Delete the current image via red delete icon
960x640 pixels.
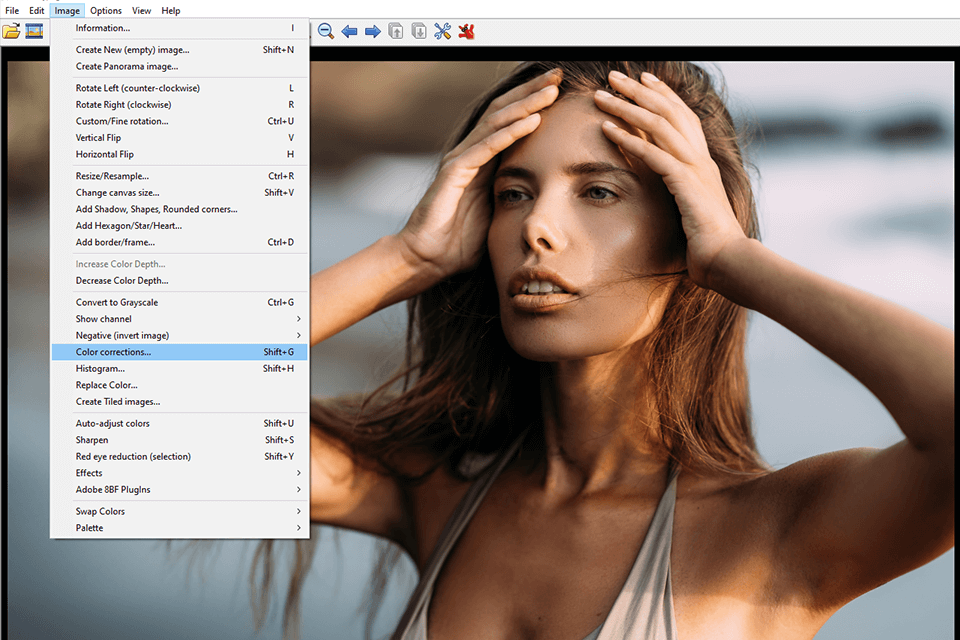click(466, 31)
